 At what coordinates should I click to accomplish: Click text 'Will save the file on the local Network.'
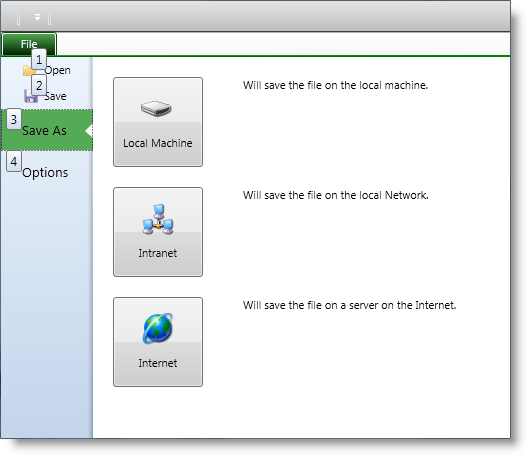click(x=335, y=195)
